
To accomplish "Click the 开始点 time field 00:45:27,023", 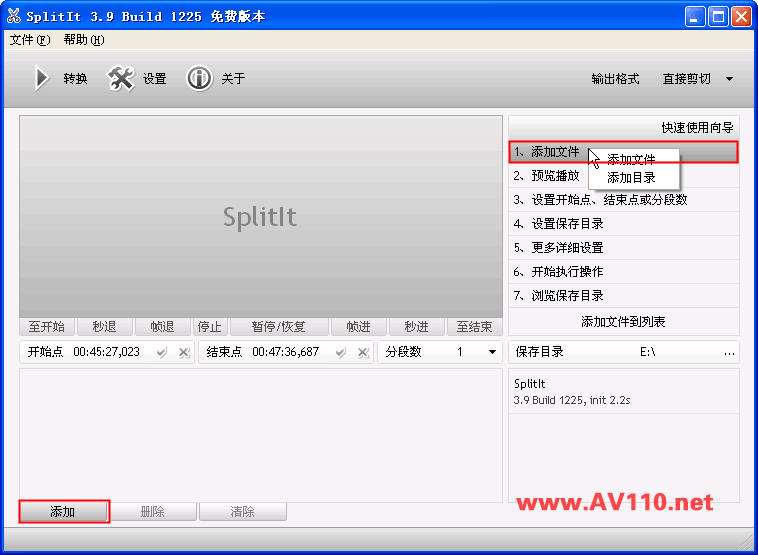I will [x=107, y=352].
